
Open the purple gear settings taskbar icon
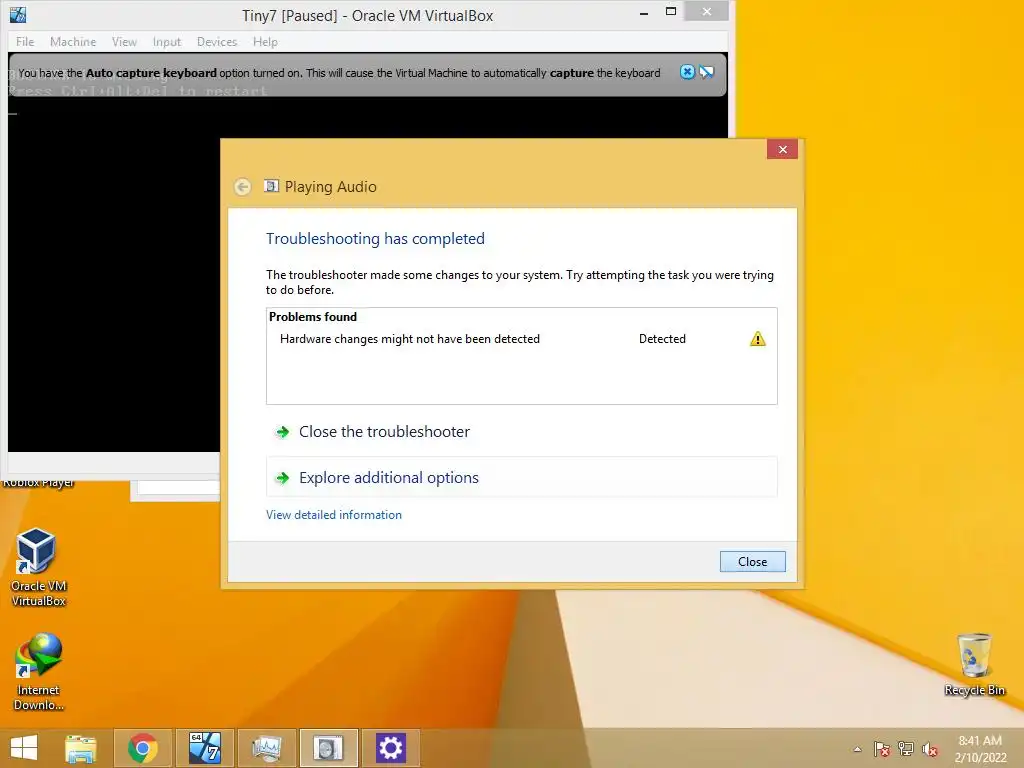pyautogui.click(x=391, y=748)
